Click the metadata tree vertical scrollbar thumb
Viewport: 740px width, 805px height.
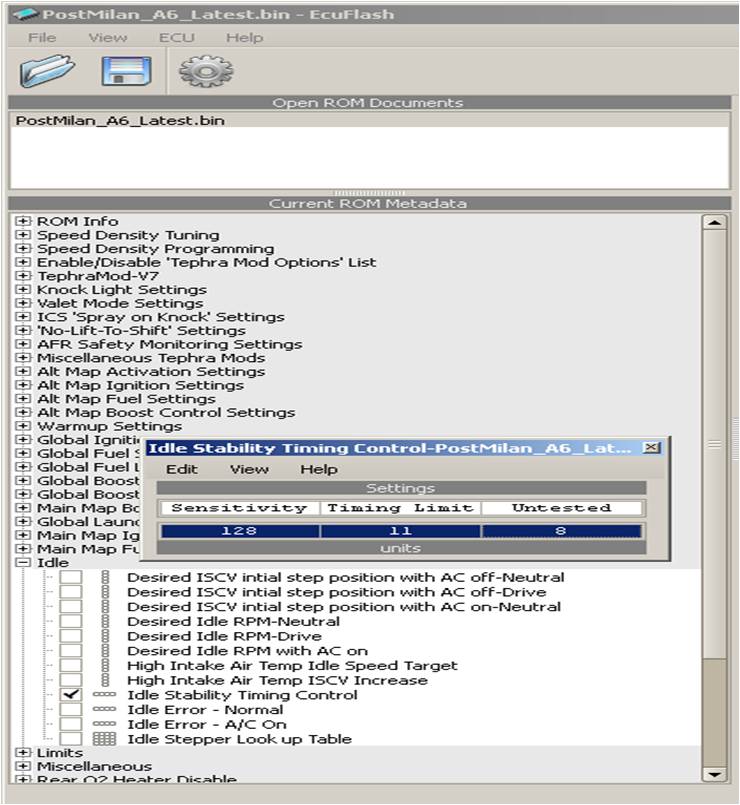[714, 444]
